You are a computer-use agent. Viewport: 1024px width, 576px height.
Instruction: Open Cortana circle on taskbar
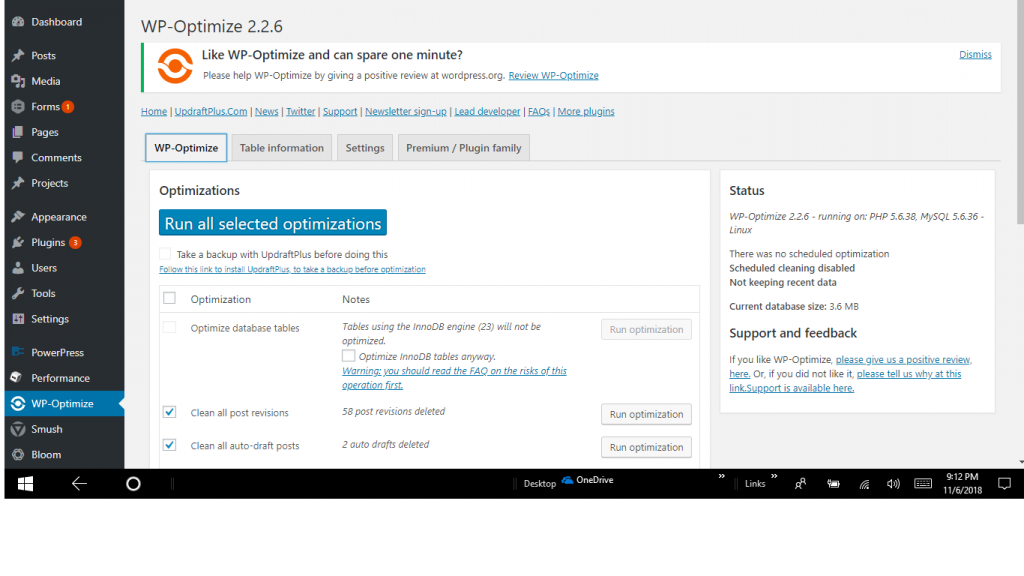point(133,484)
